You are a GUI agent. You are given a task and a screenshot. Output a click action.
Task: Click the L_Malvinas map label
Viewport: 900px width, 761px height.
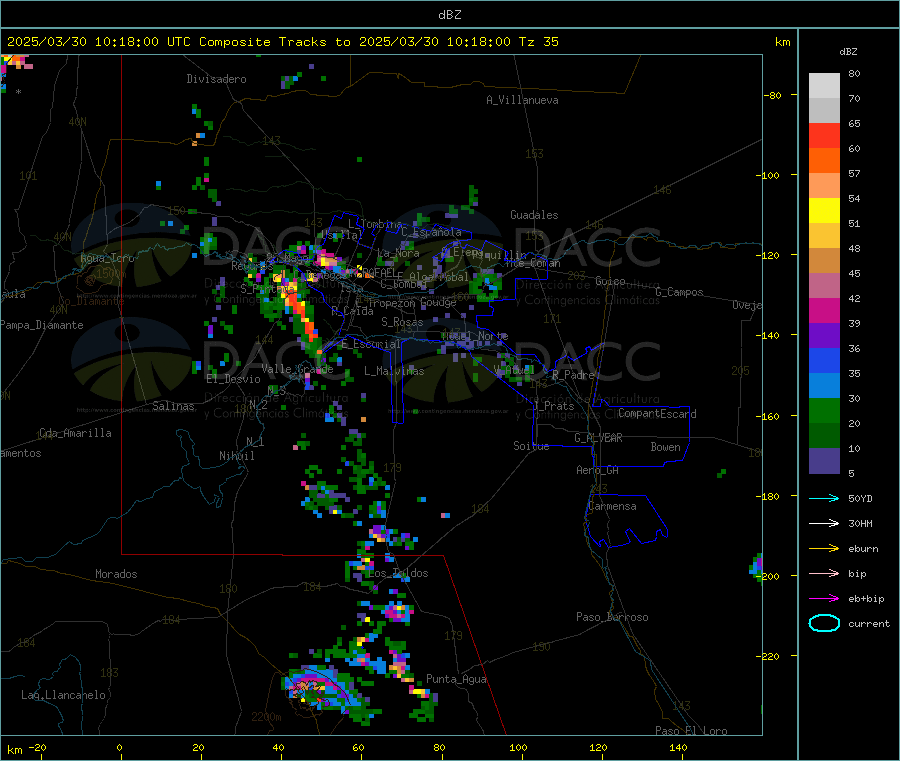coord(394,371)
